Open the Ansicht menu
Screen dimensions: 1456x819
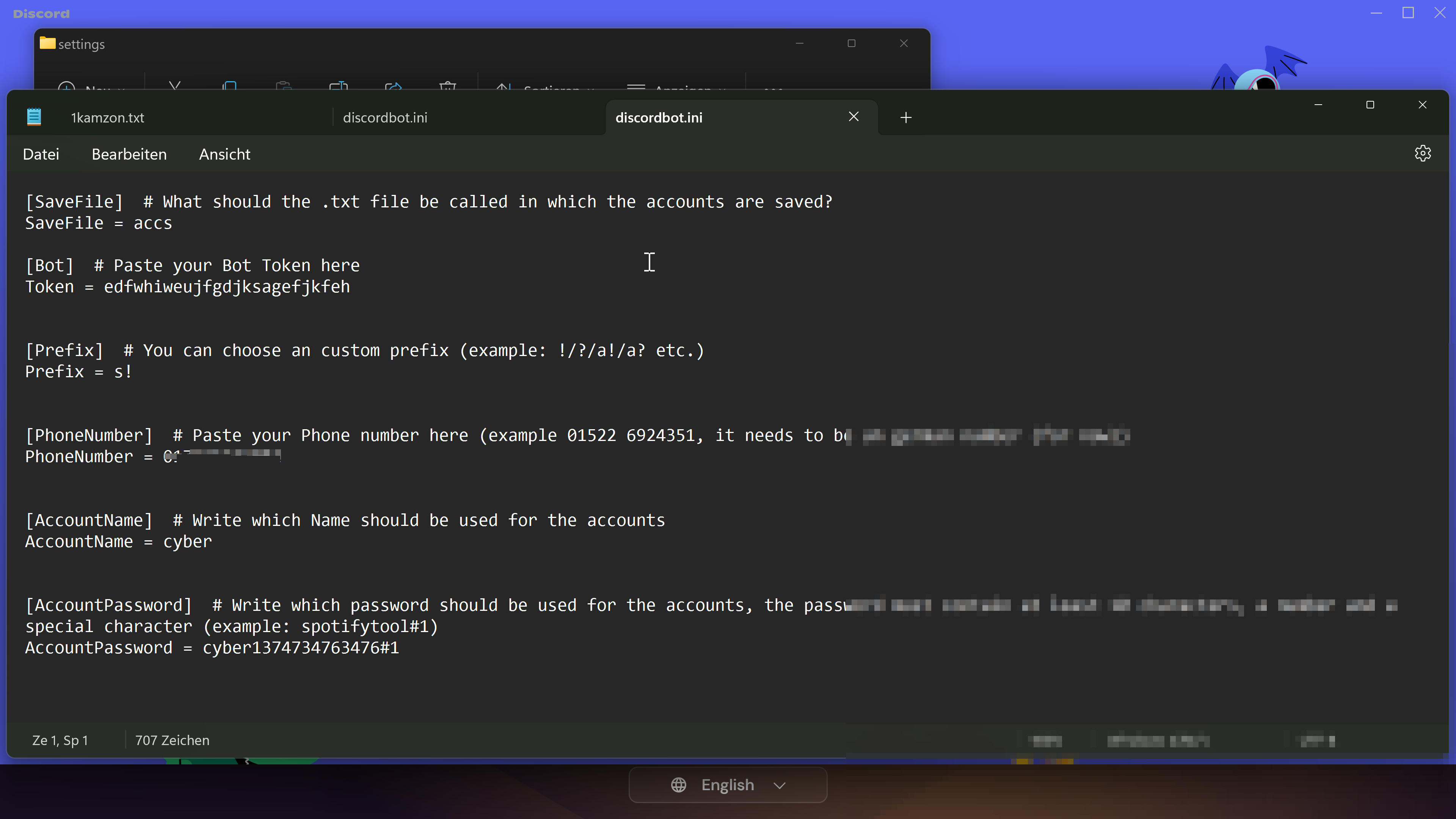click(x=224, y=154)
